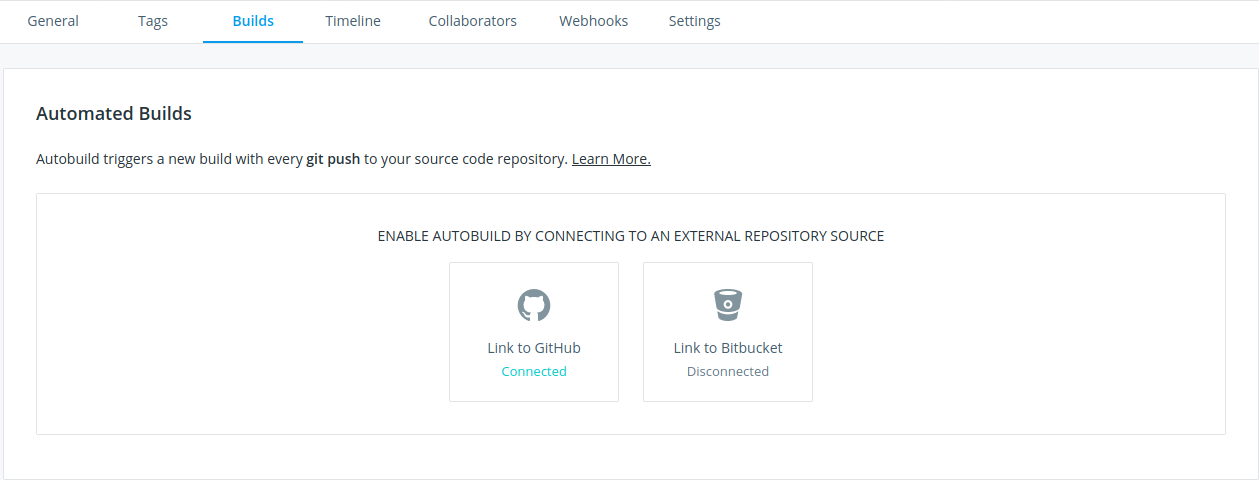The image size is (1259, 480).
Task: Switch to the Settings tab
Action: click(695, 21)
